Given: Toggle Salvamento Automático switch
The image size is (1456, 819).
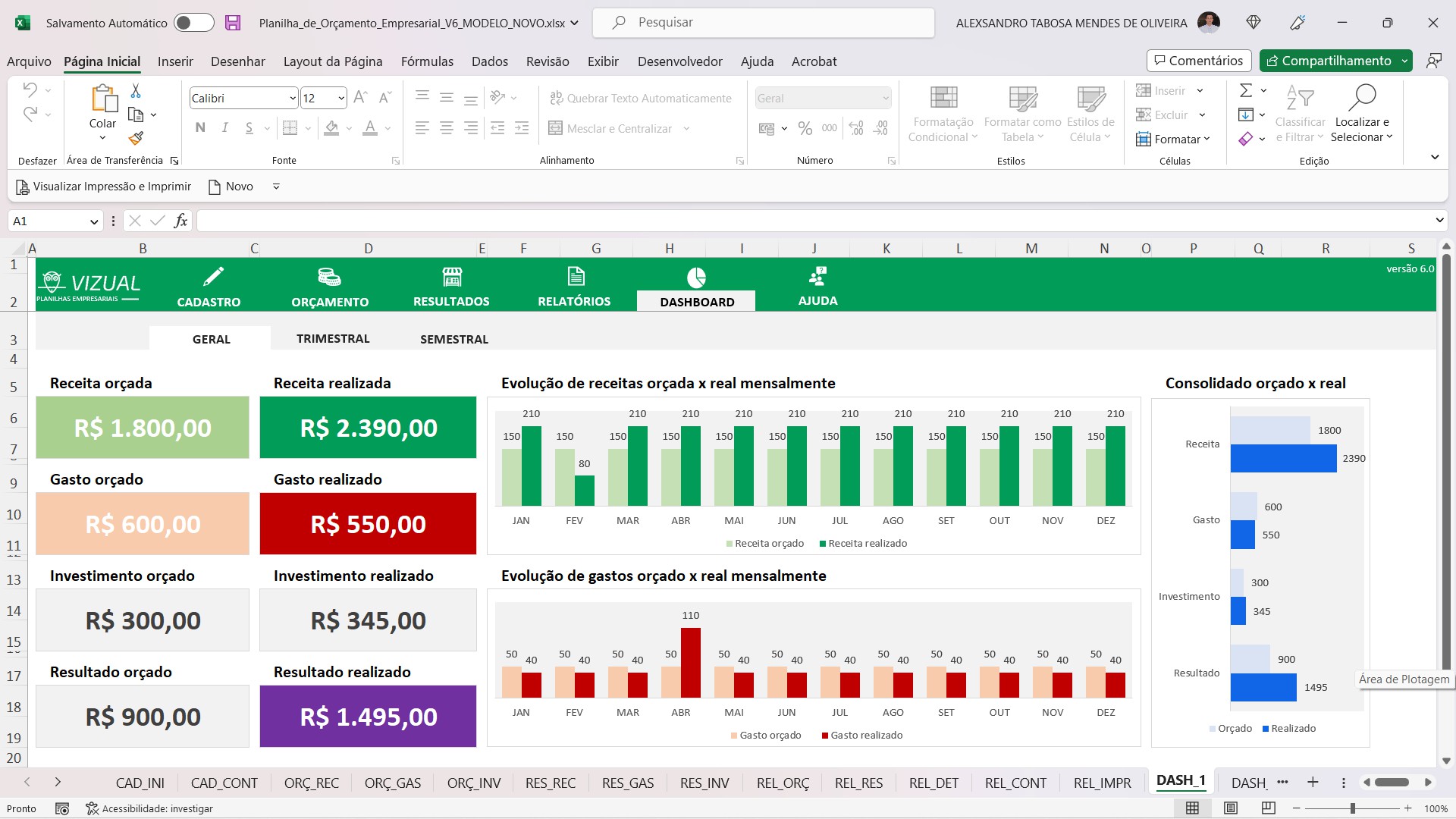Looking at the screenshot, I should pyautogui.click(x=194, y=23).
